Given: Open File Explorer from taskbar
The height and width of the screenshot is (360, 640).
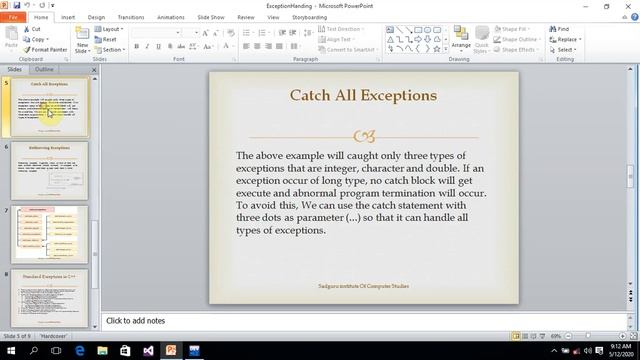Looking at the screenshot, I should point(102,351).
